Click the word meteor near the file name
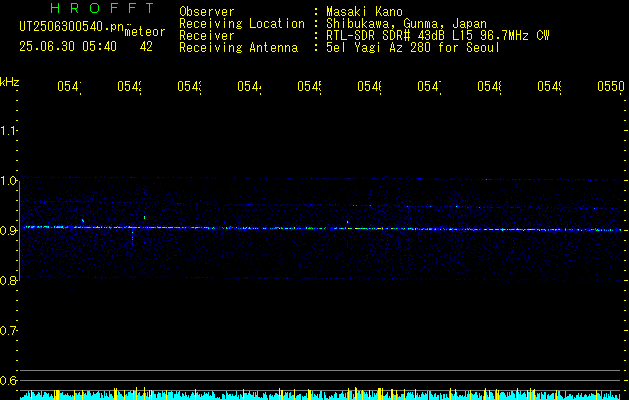The height and width of the screenshot is (400, 629). coord(145,32)
